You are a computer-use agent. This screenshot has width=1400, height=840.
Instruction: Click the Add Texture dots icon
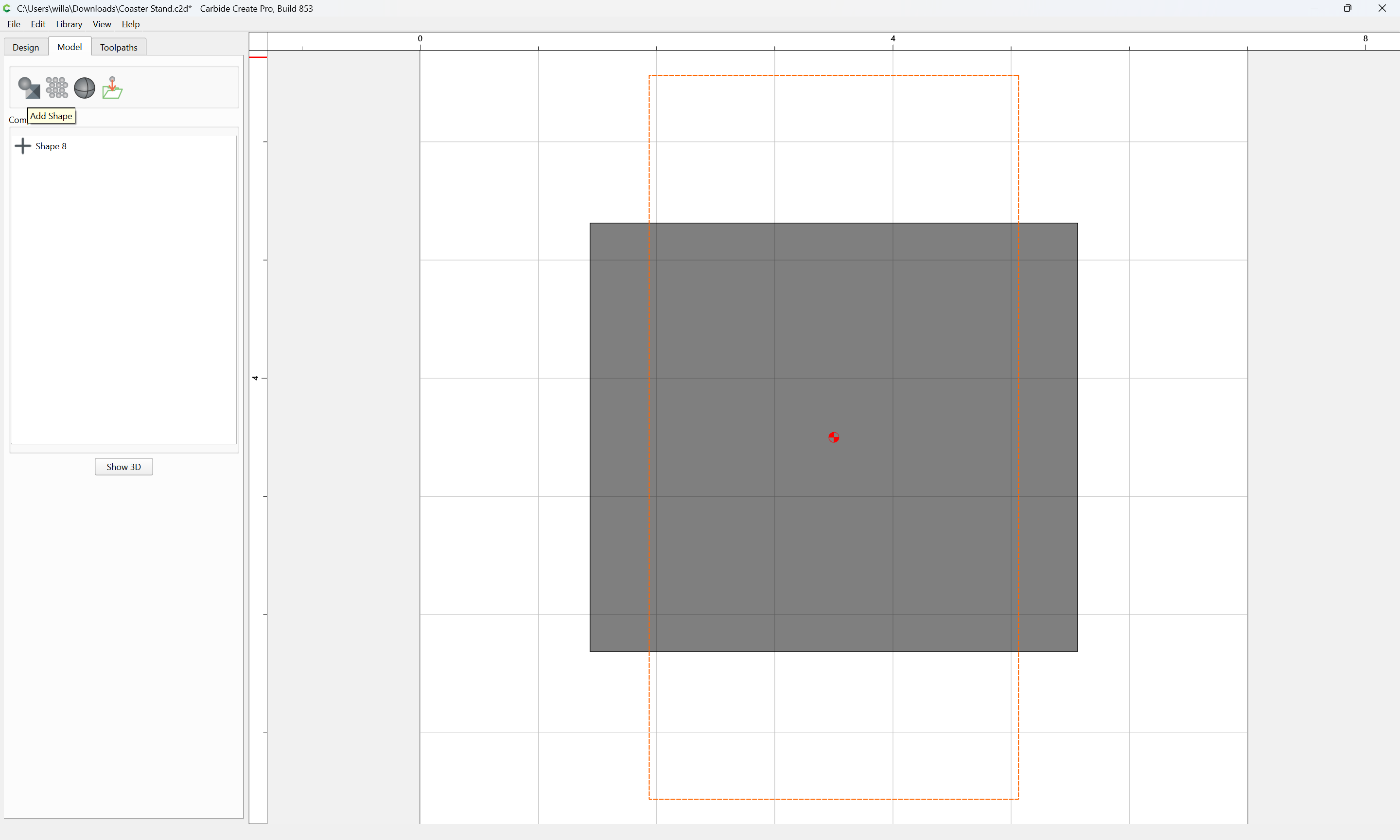point(56,87)
